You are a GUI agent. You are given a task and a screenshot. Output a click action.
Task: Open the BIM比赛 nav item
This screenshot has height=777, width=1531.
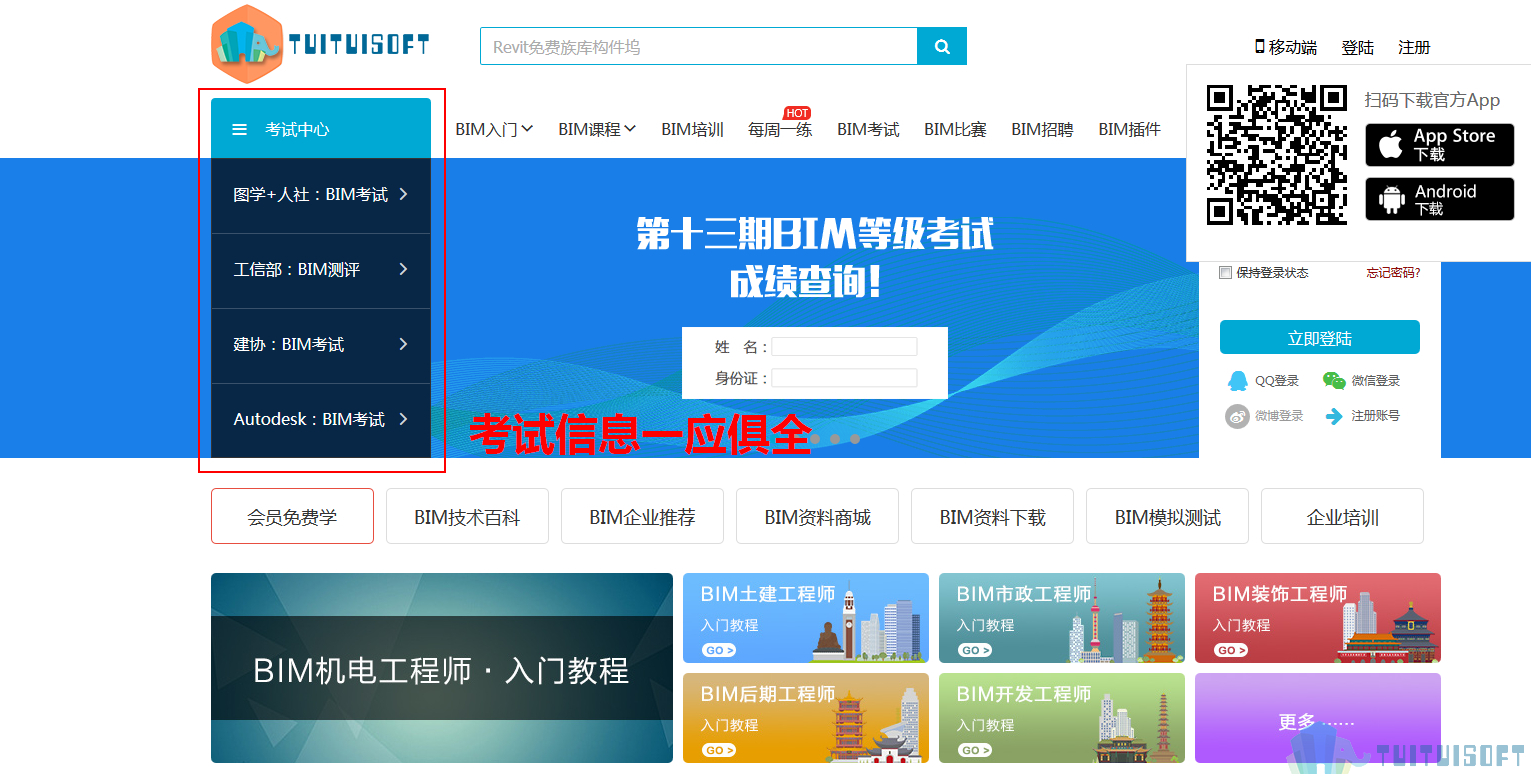click(955, 129)
